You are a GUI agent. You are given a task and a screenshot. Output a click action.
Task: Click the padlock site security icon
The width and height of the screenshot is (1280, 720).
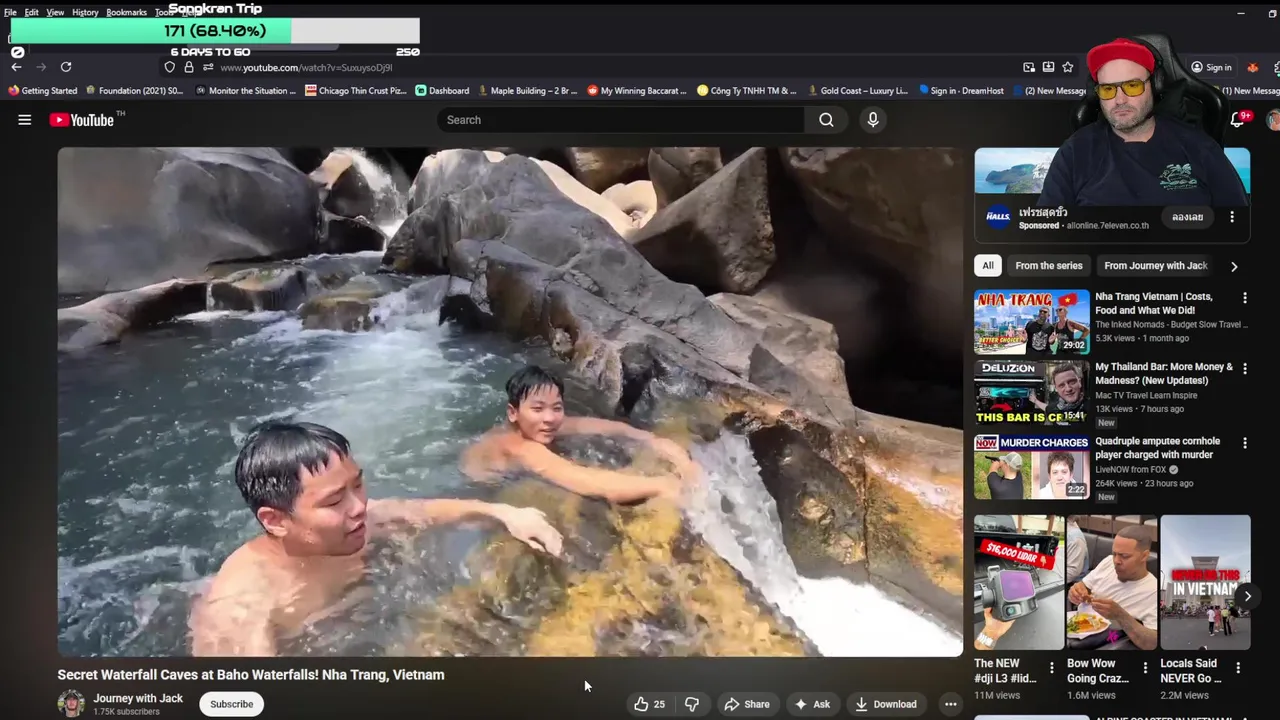pos(188,67)
